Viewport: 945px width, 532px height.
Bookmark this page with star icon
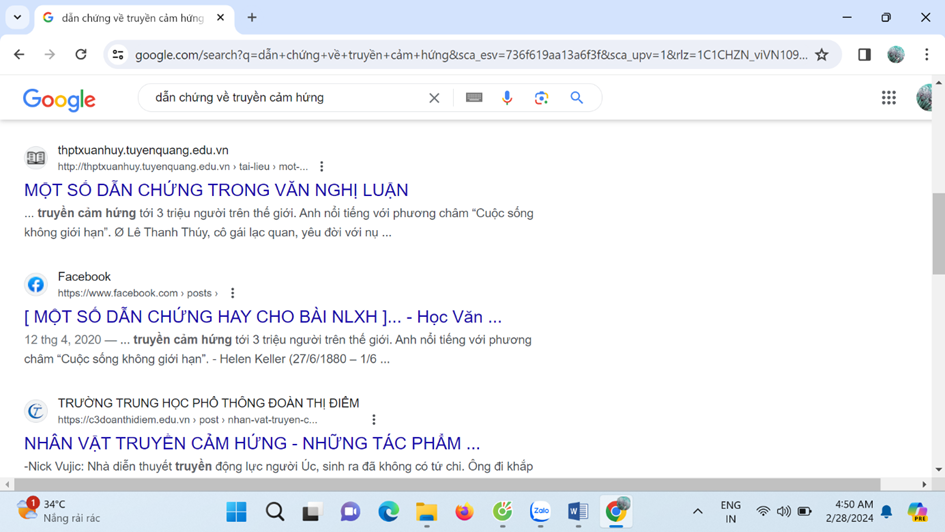click(x=821, y=55)
